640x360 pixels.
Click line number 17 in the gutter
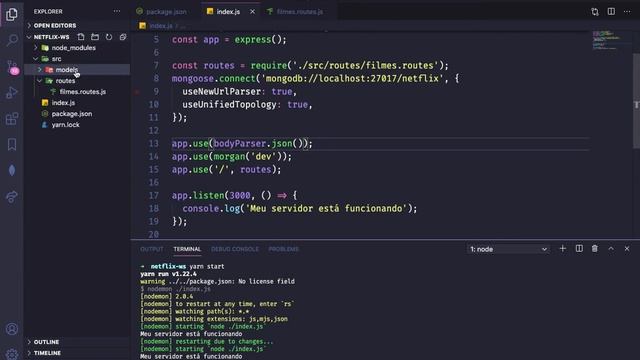[153, 196]
